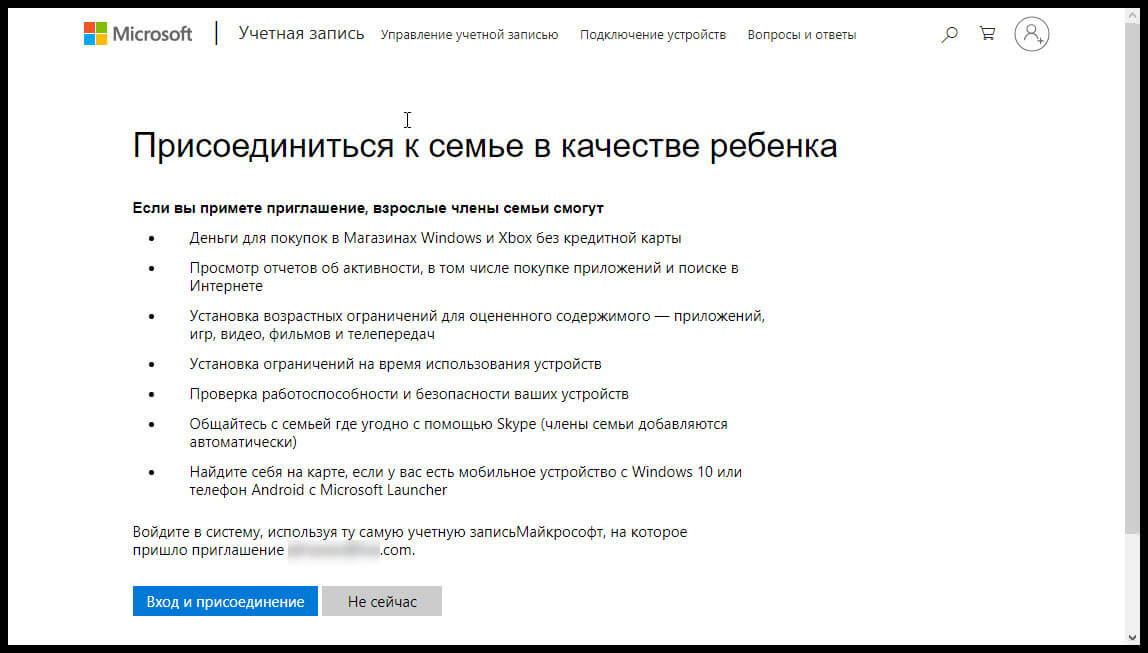Click the Не сейчас button

point(381,601)
